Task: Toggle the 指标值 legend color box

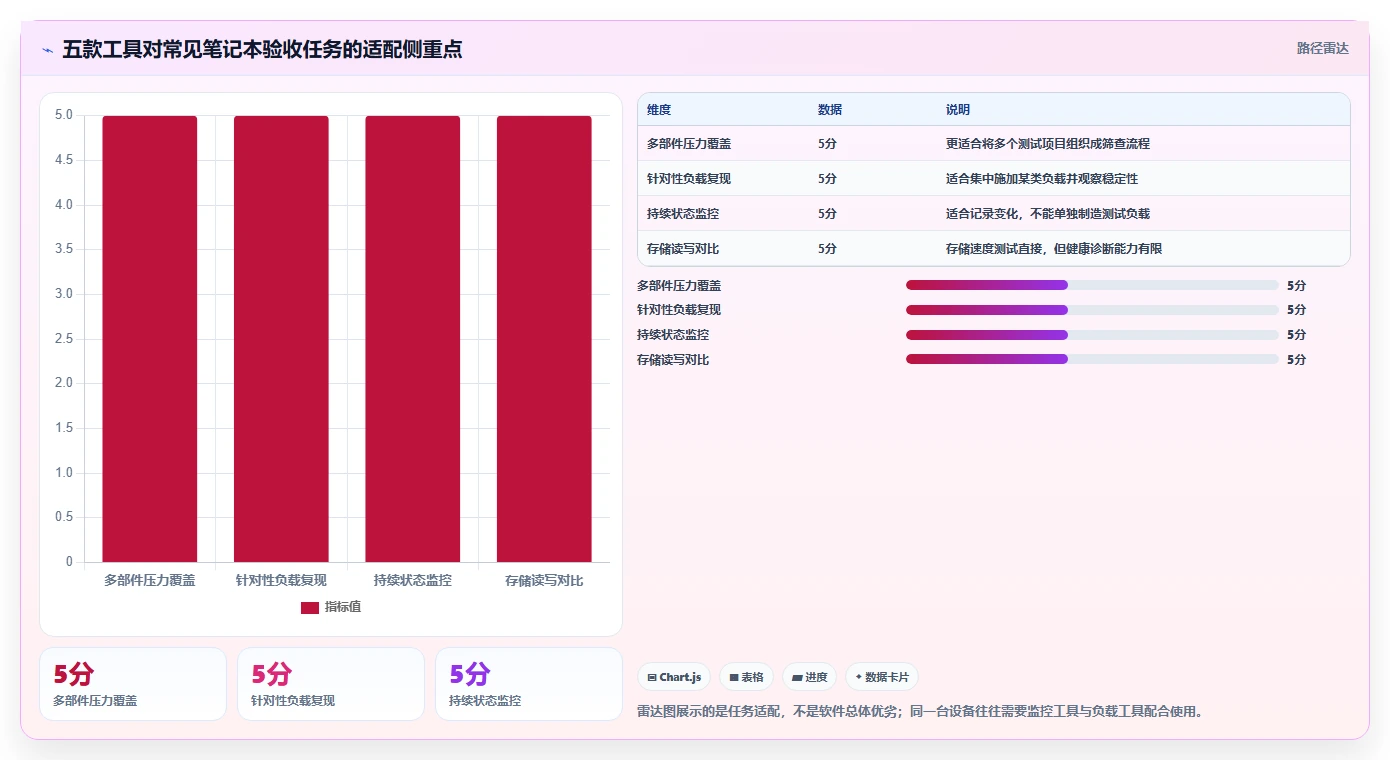Action: [x=310, y=607]
